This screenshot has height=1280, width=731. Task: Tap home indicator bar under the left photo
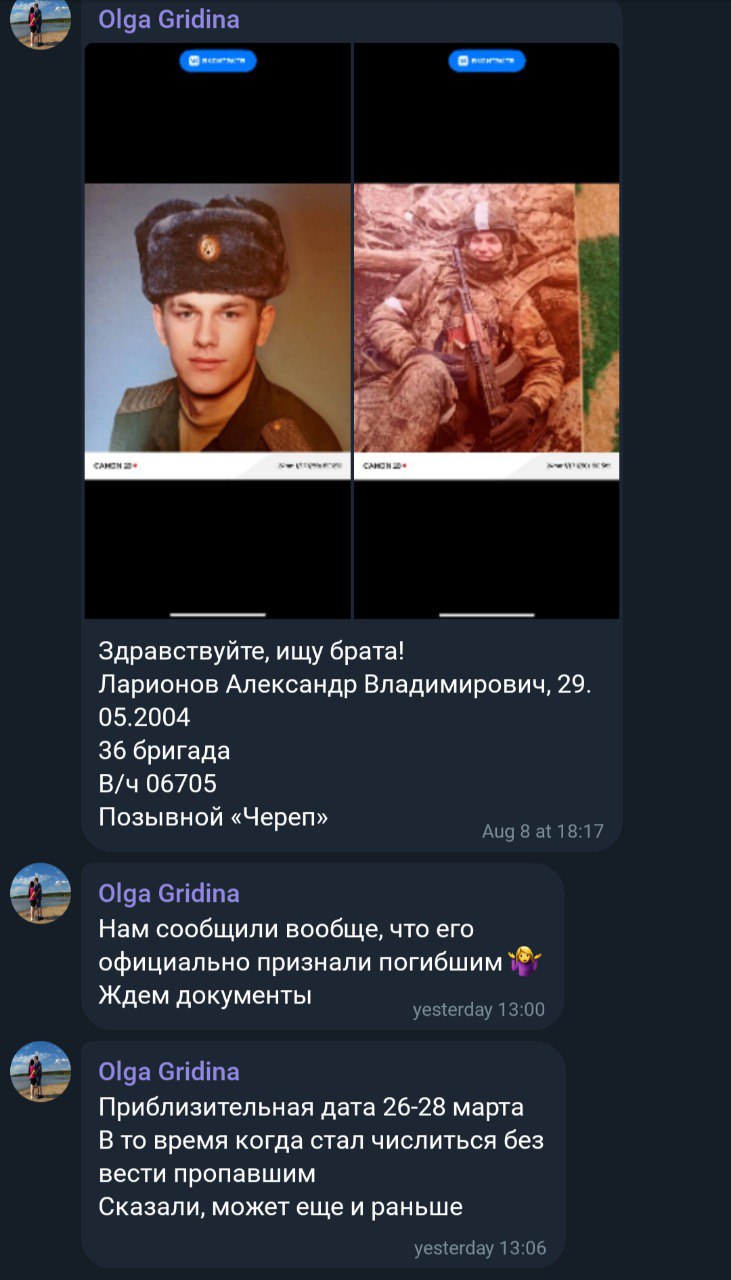[218, 614]
